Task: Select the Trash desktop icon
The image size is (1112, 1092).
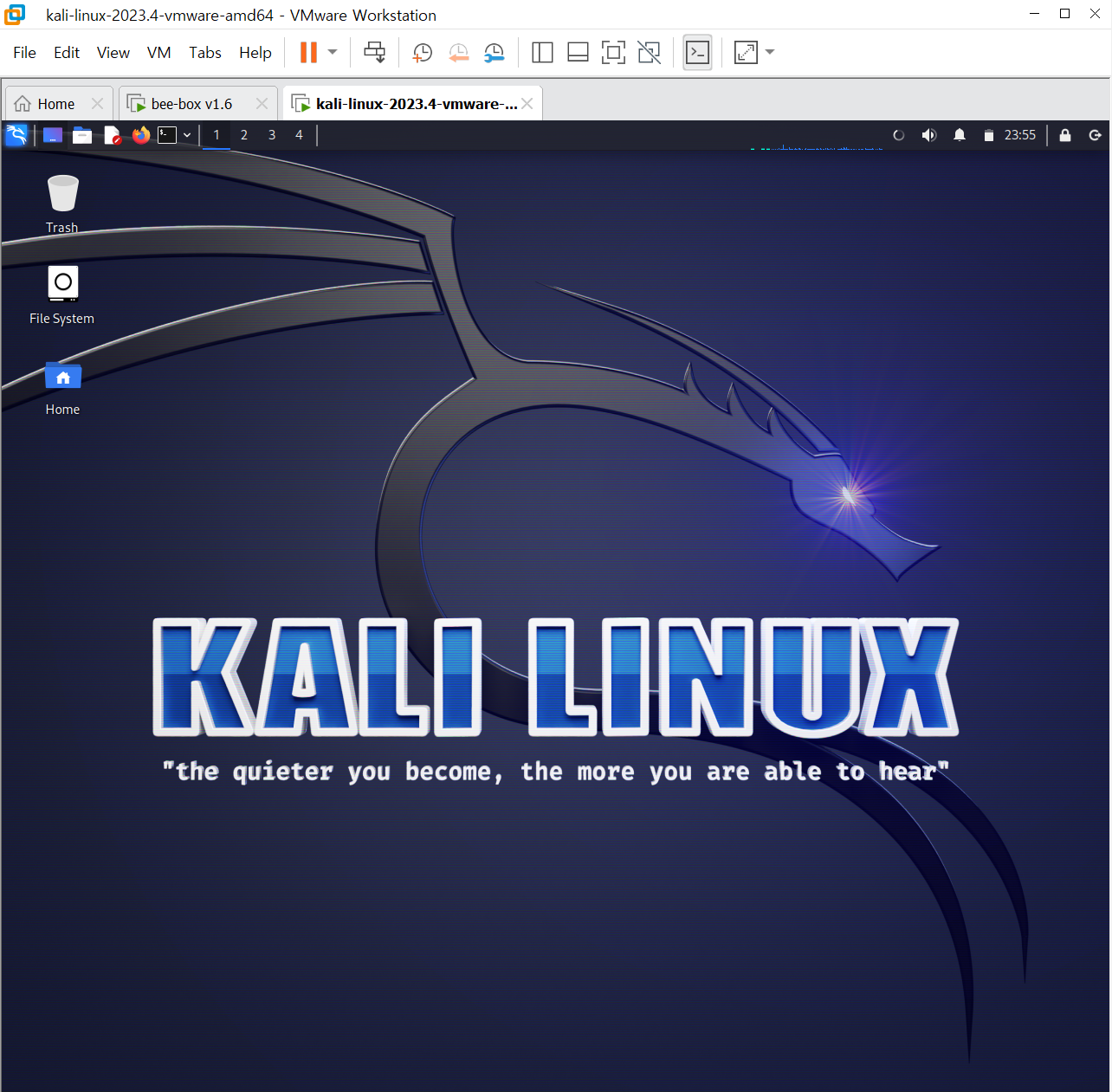Action: coord(62,204)
